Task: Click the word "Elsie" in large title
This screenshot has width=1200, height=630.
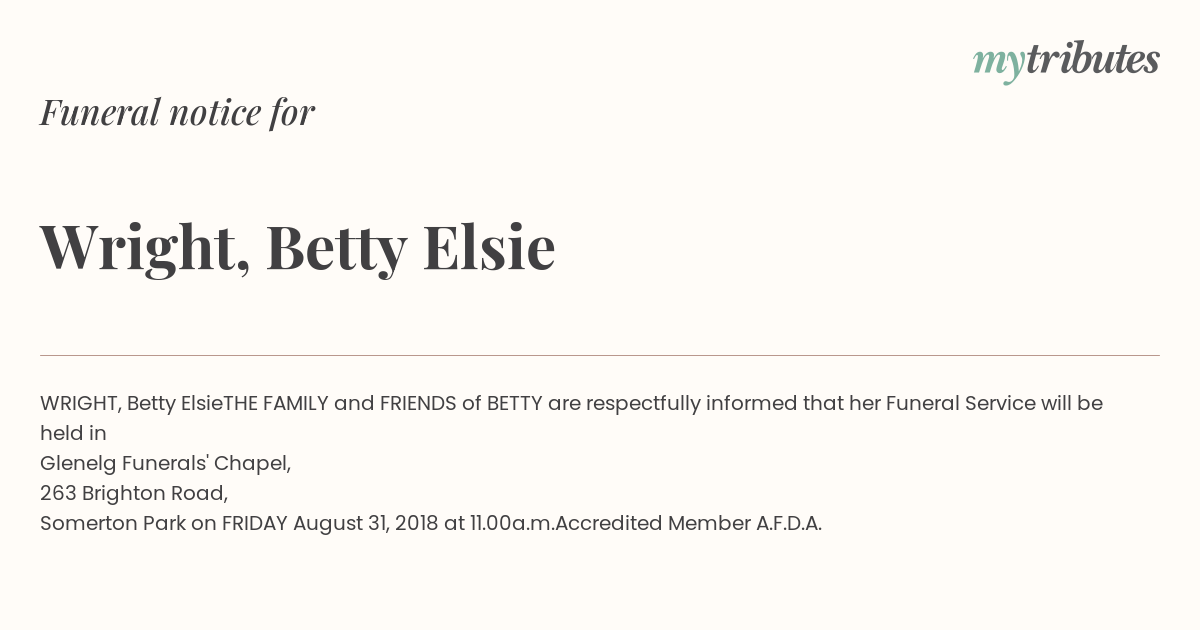Action: click(x=489, y=246)
